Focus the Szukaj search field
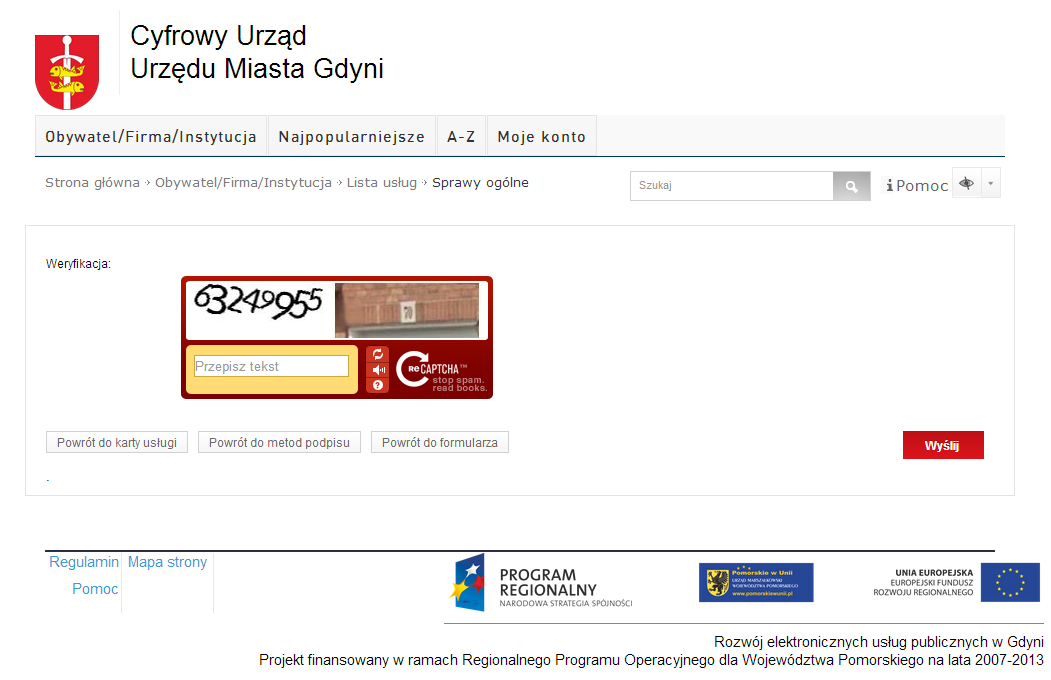Image resolution: width=1051 pixels, height=680 pixels. coord(731,186)
